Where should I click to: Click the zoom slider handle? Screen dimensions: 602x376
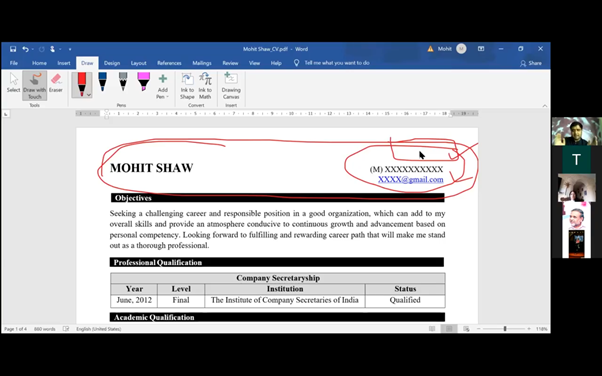pos(505,329)
